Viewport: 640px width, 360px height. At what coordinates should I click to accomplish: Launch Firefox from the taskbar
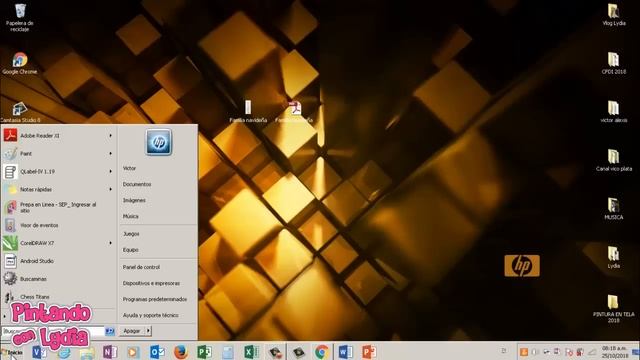pos(180,351)
